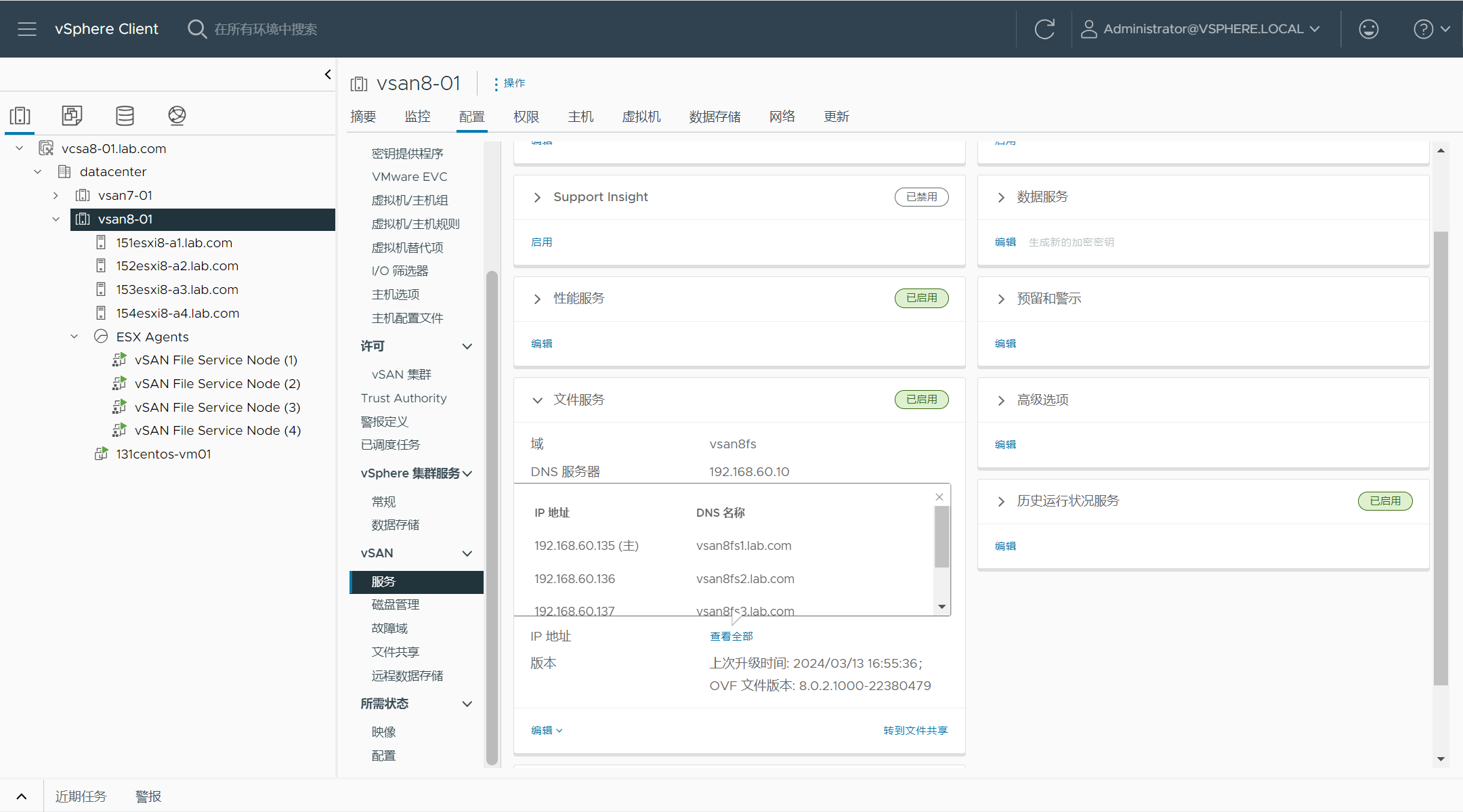Open the feedback smiley icon
Viewport: 1463px width, 812px height.
click(1368, 29)
